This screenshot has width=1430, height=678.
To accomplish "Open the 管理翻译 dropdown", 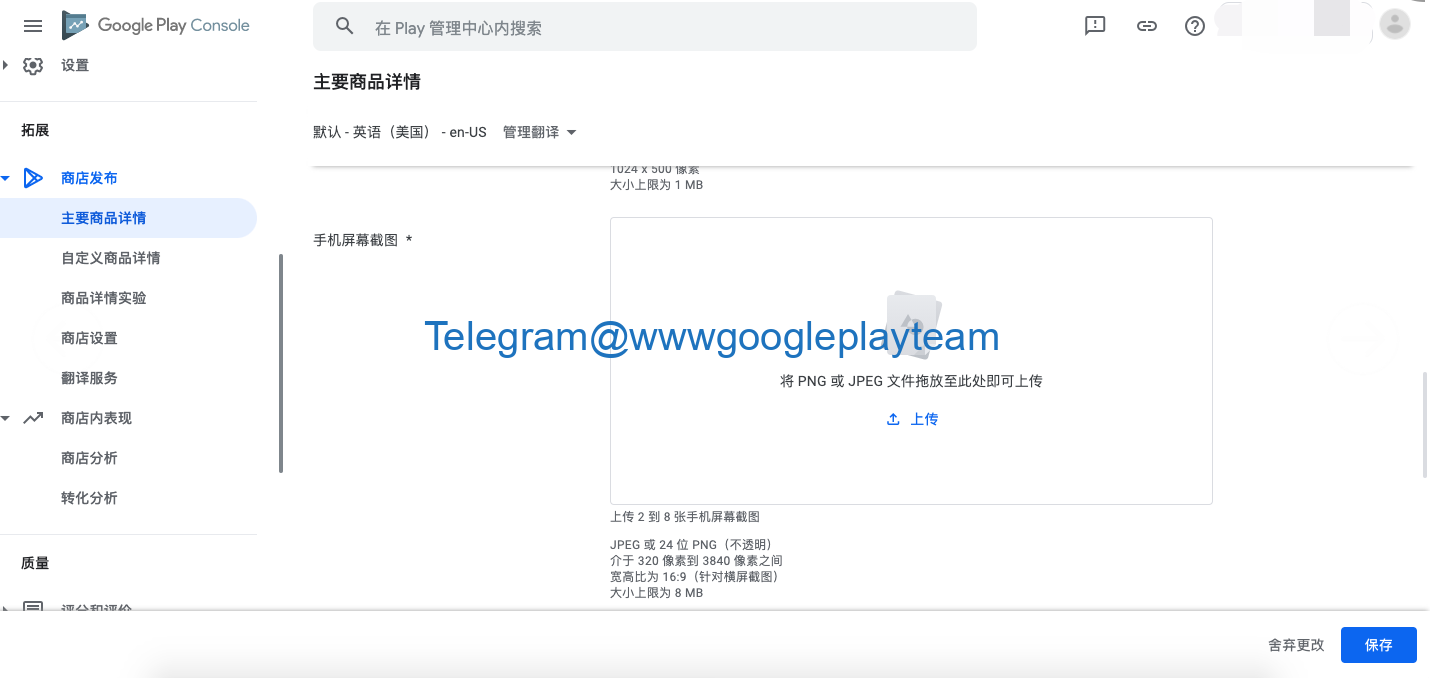I will coord(540,132).
